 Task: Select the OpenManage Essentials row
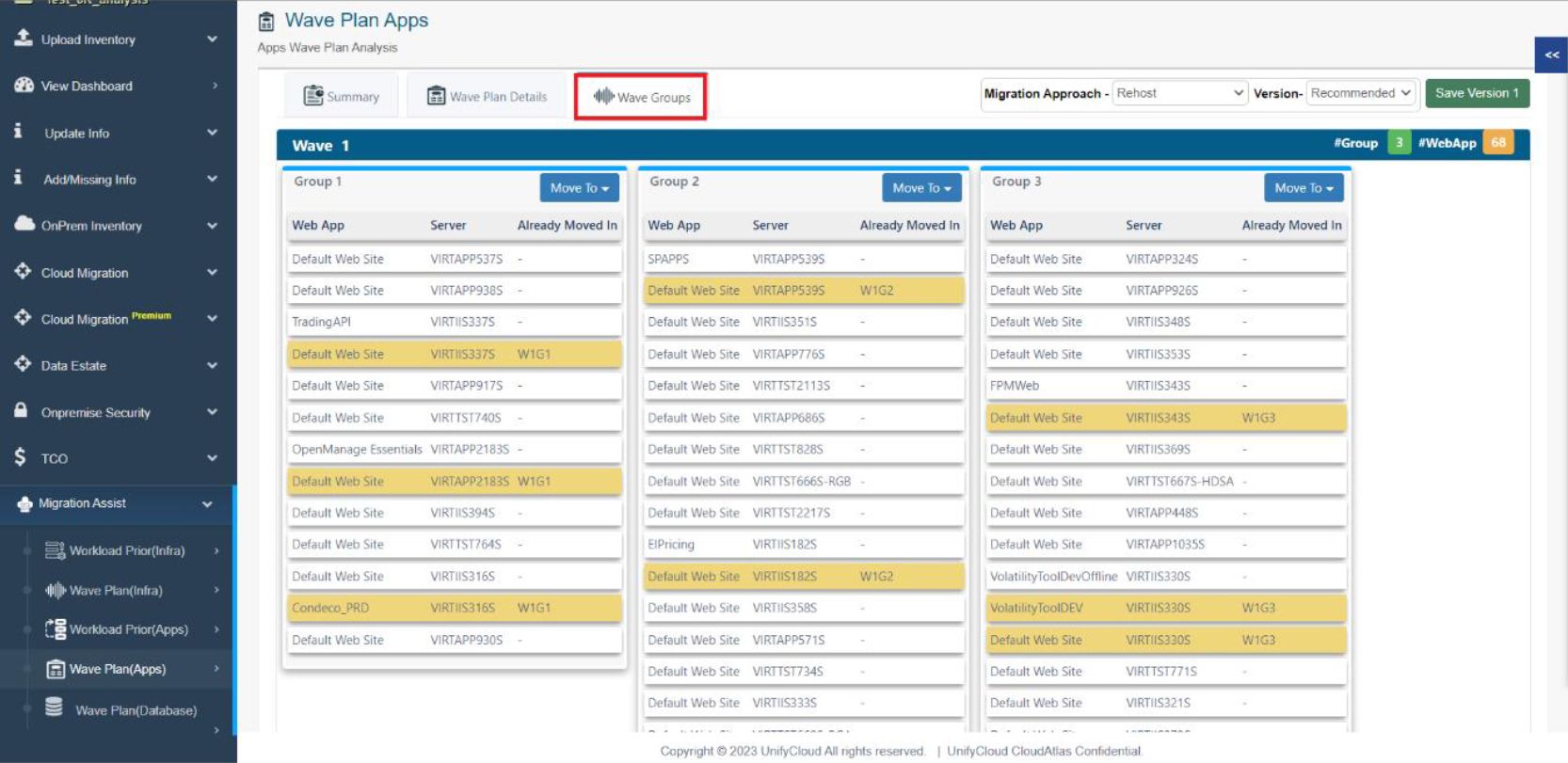click(456, 449)
